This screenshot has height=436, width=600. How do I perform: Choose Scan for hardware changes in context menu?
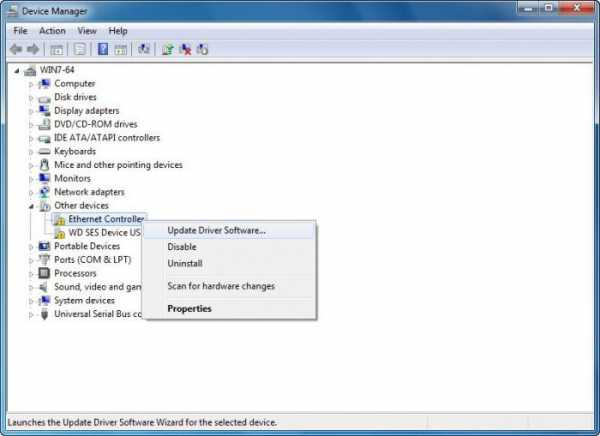coord(229,286)
